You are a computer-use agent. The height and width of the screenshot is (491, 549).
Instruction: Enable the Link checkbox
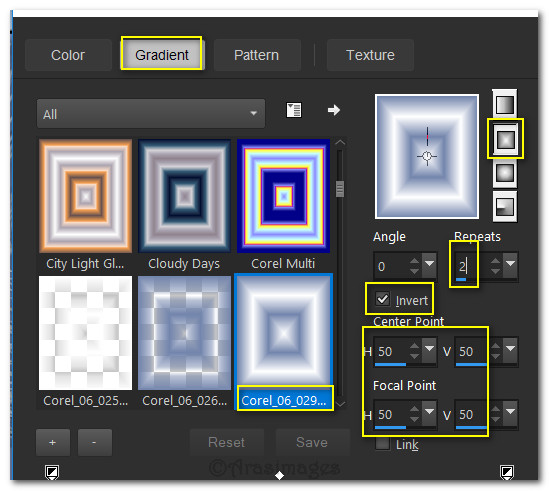pyautogui.click(x=382, y=444)
